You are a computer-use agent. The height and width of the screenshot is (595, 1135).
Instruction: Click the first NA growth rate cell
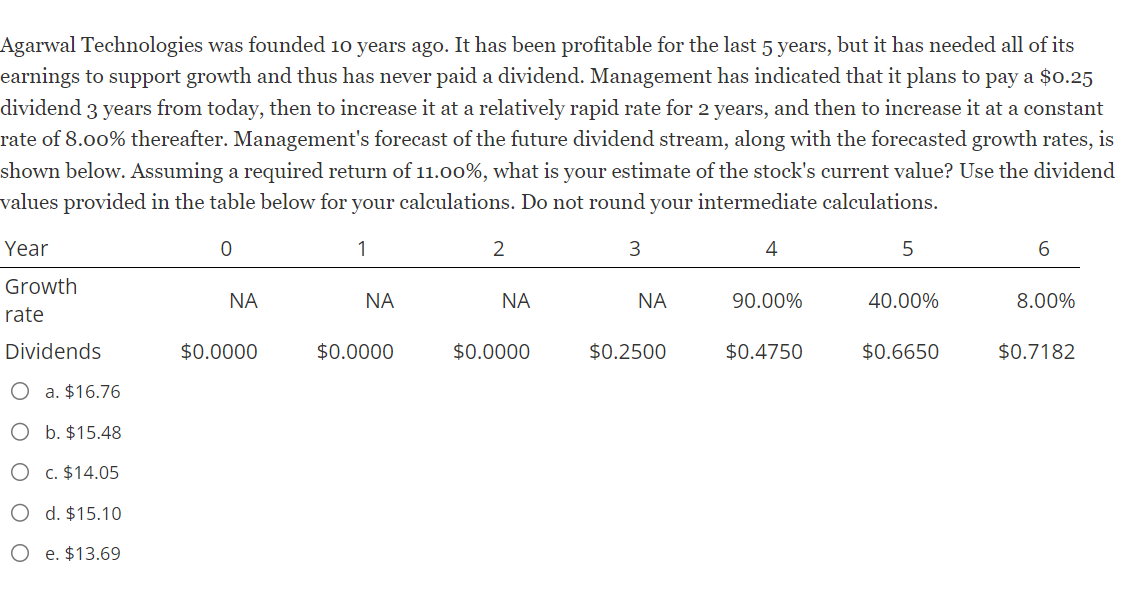(x=240, y=300)
